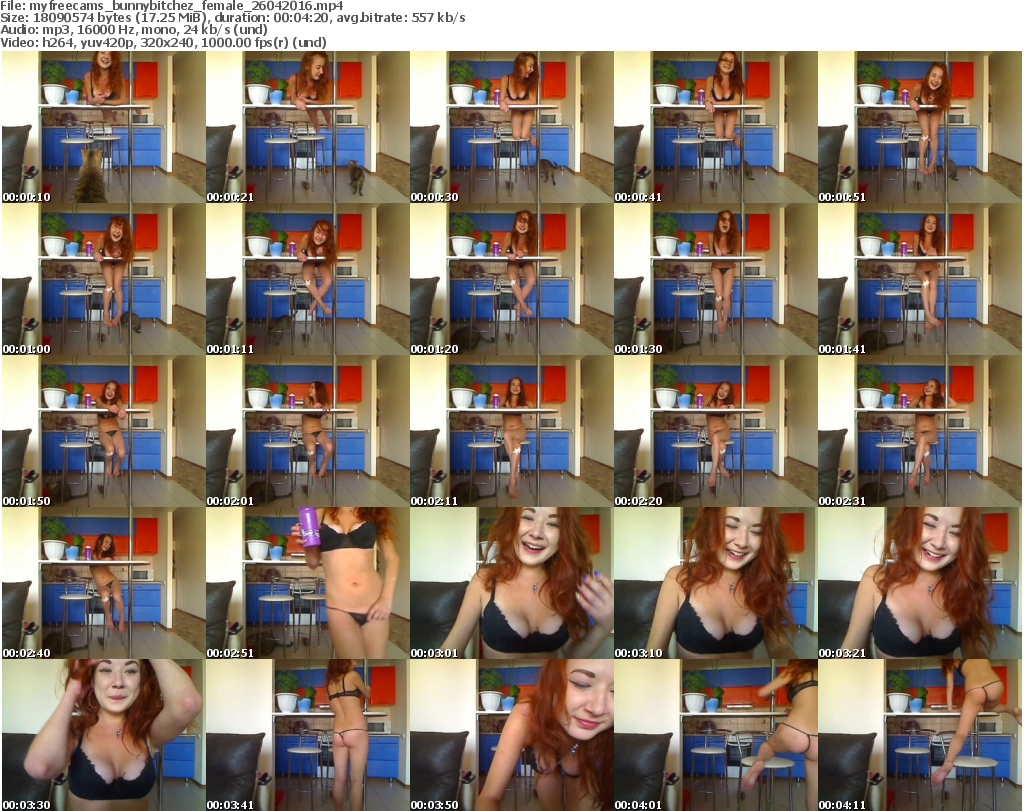1024x811 pixels.
Task: Pick the thumbnail timed 00:03:10
Action: pyautogui.click(x=716, y=583)
